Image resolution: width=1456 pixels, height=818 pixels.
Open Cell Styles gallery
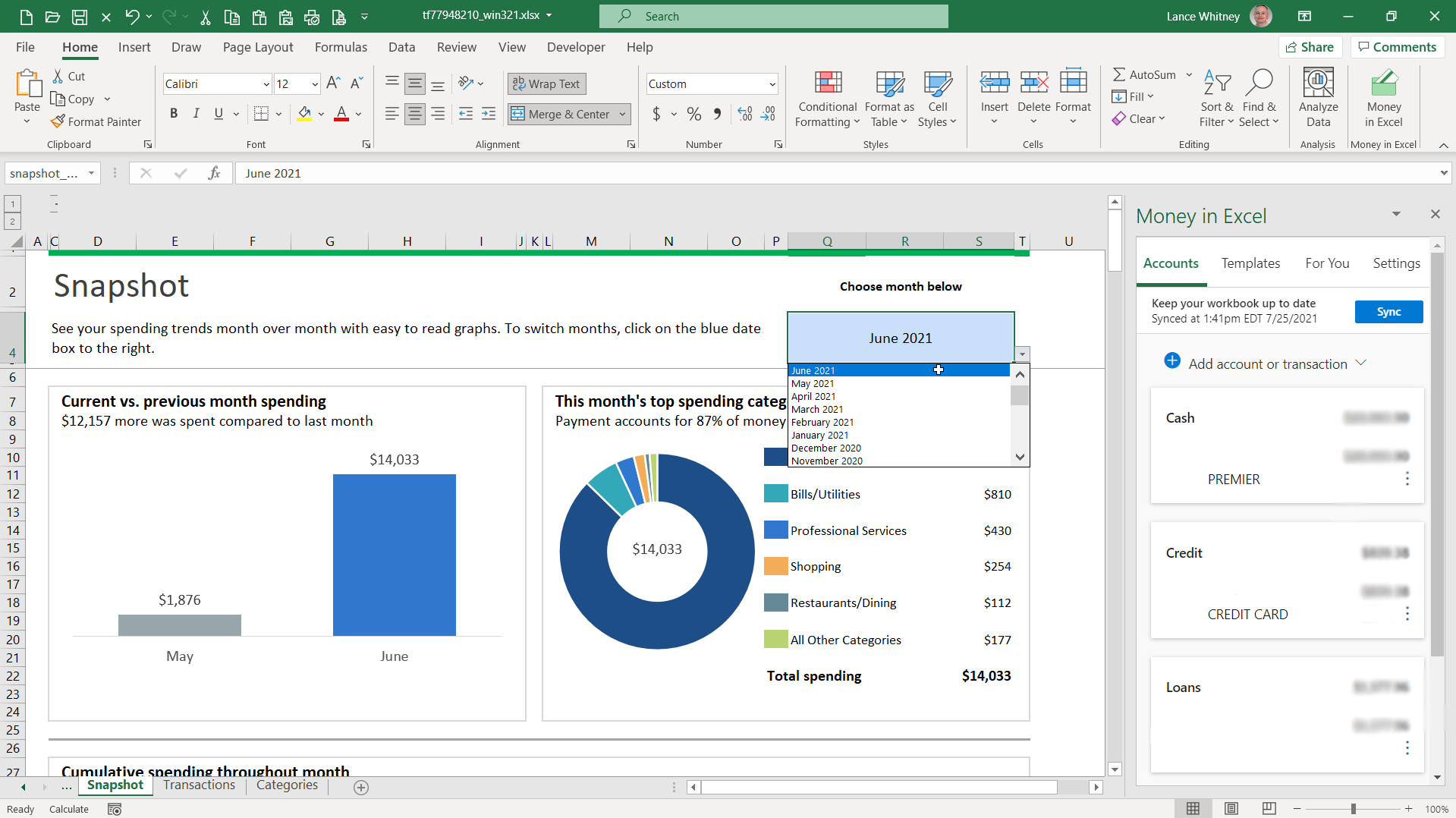[937, 99]
